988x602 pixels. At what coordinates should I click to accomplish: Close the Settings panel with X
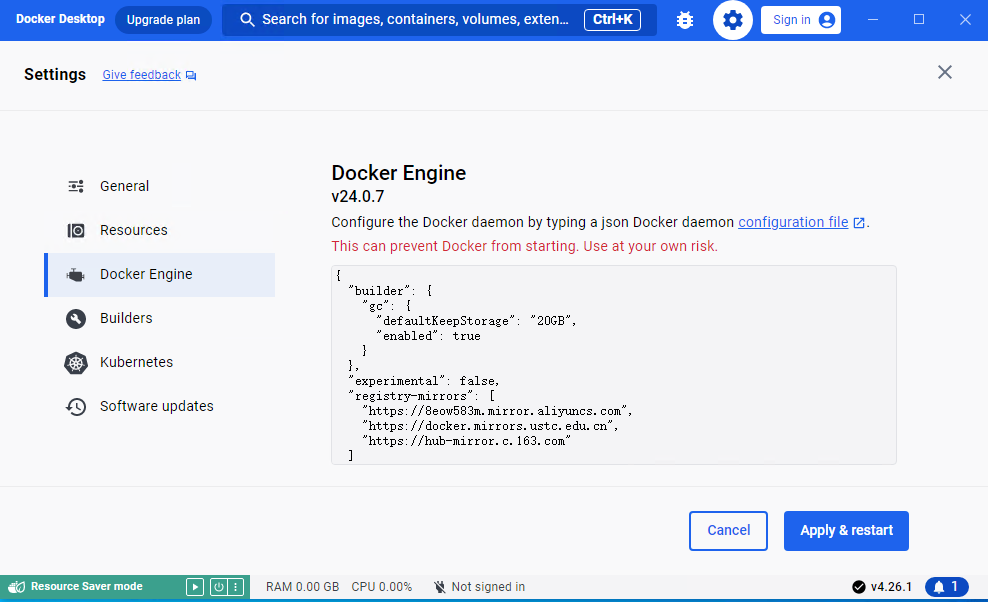point(945,72)
